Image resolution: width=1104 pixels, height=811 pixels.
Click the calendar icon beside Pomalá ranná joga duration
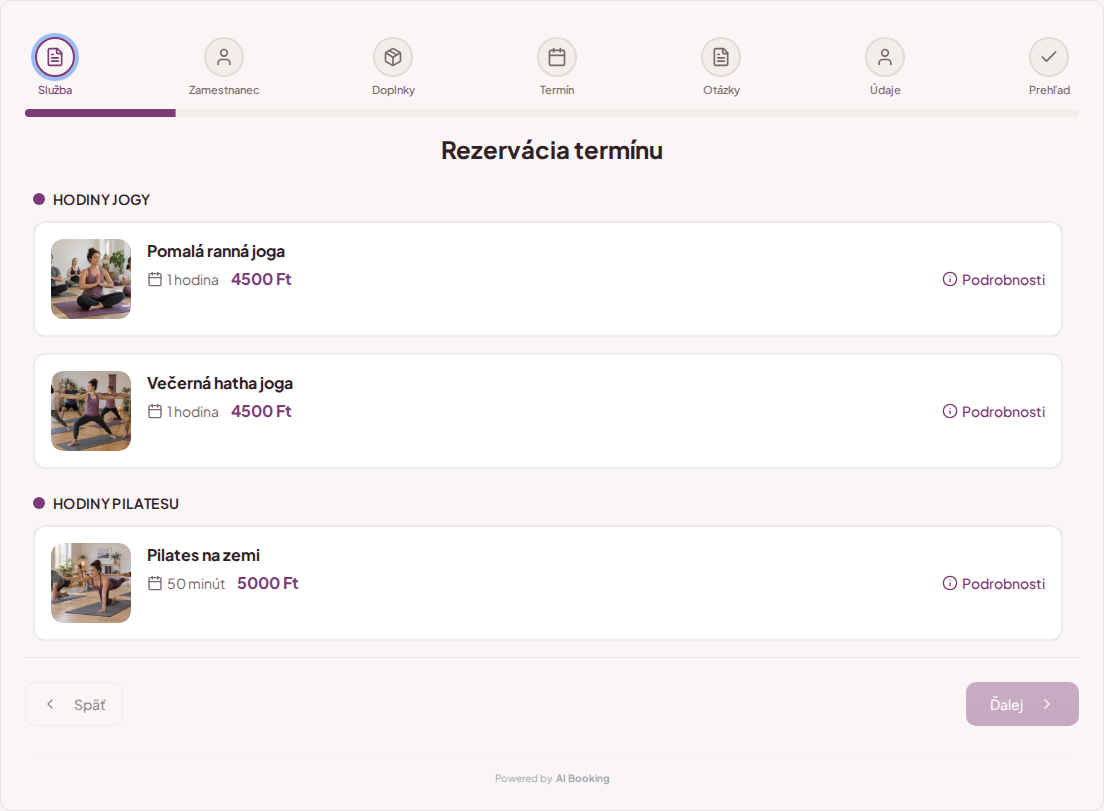pos(155,279)
